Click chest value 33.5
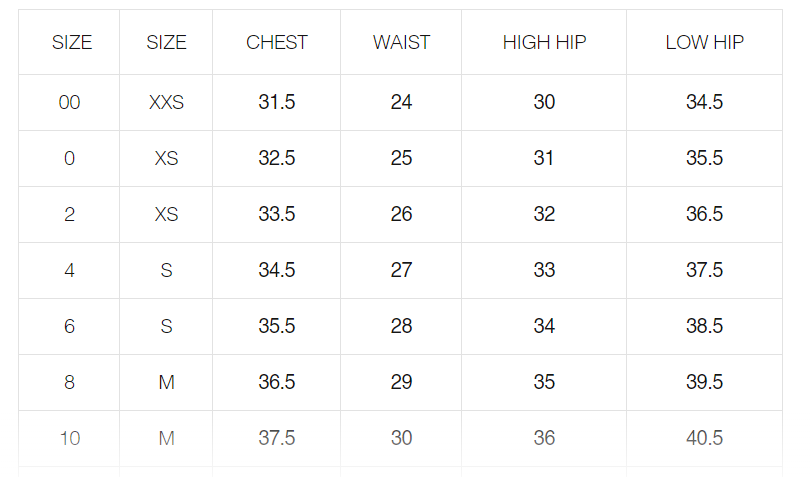 [277, 214]
